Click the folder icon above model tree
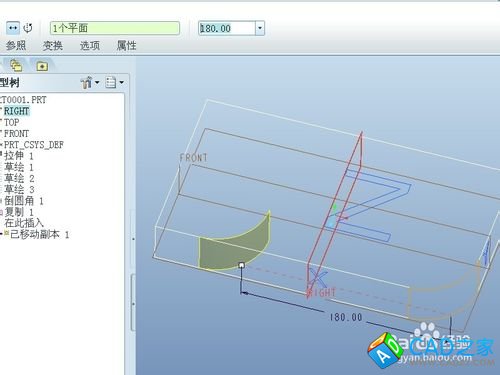Viewport: 500px width, 375px height. point(42,66)
